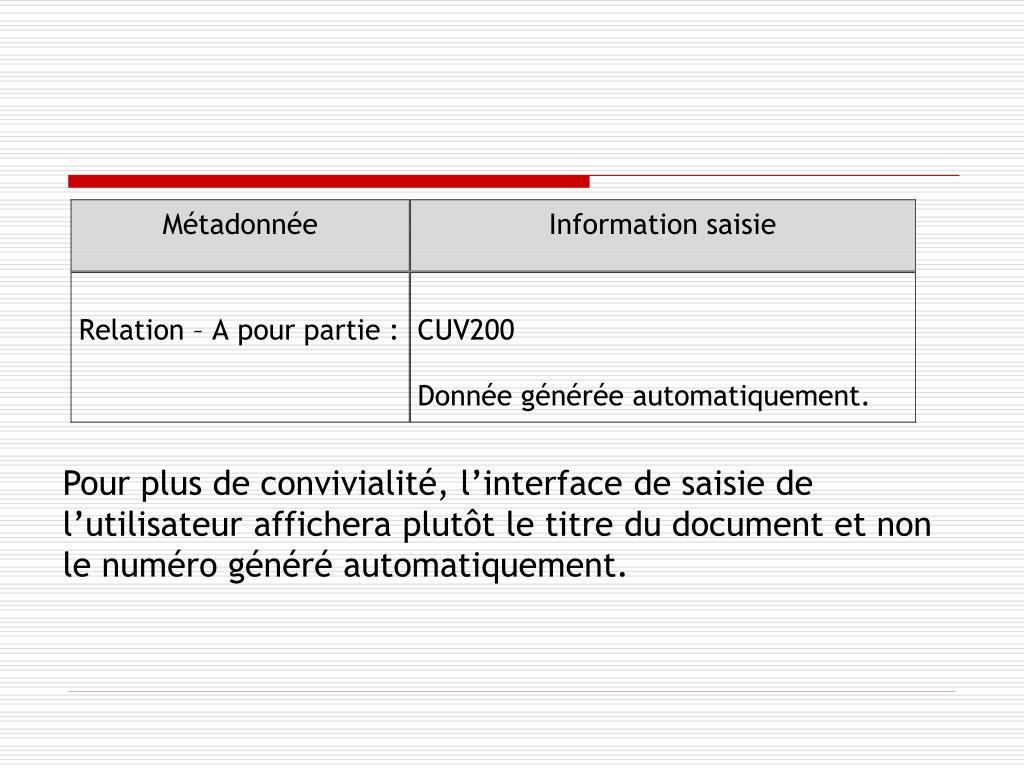Click the thin gray footer line
Screen dimensions: 1024x768
[512, 691]
